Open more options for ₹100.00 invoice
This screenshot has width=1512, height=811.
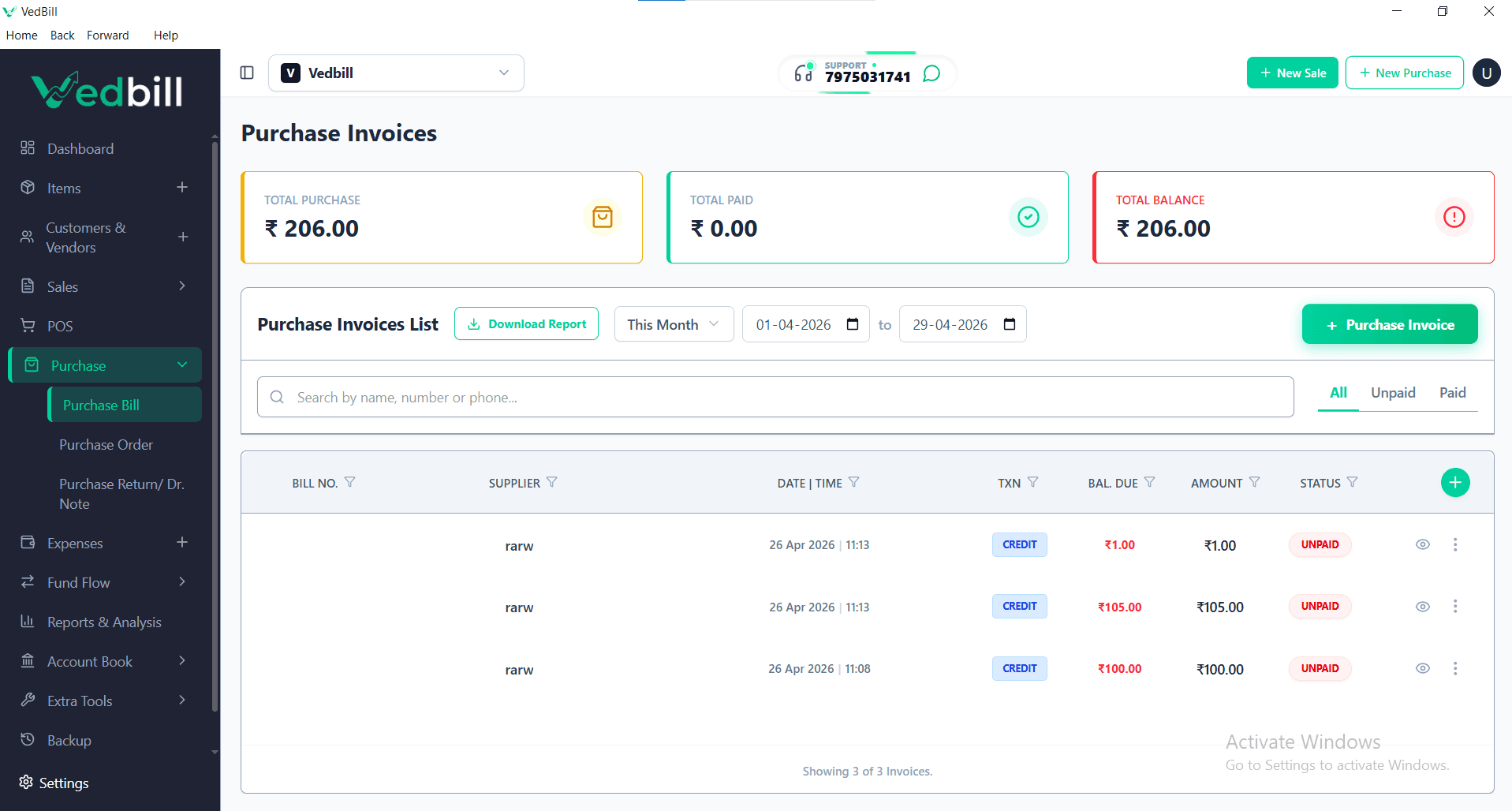click(x=1455, y=668)
